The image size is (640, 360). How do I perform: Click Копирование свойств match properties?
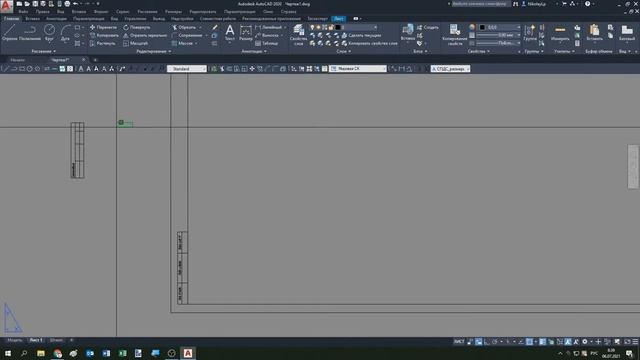454,34
